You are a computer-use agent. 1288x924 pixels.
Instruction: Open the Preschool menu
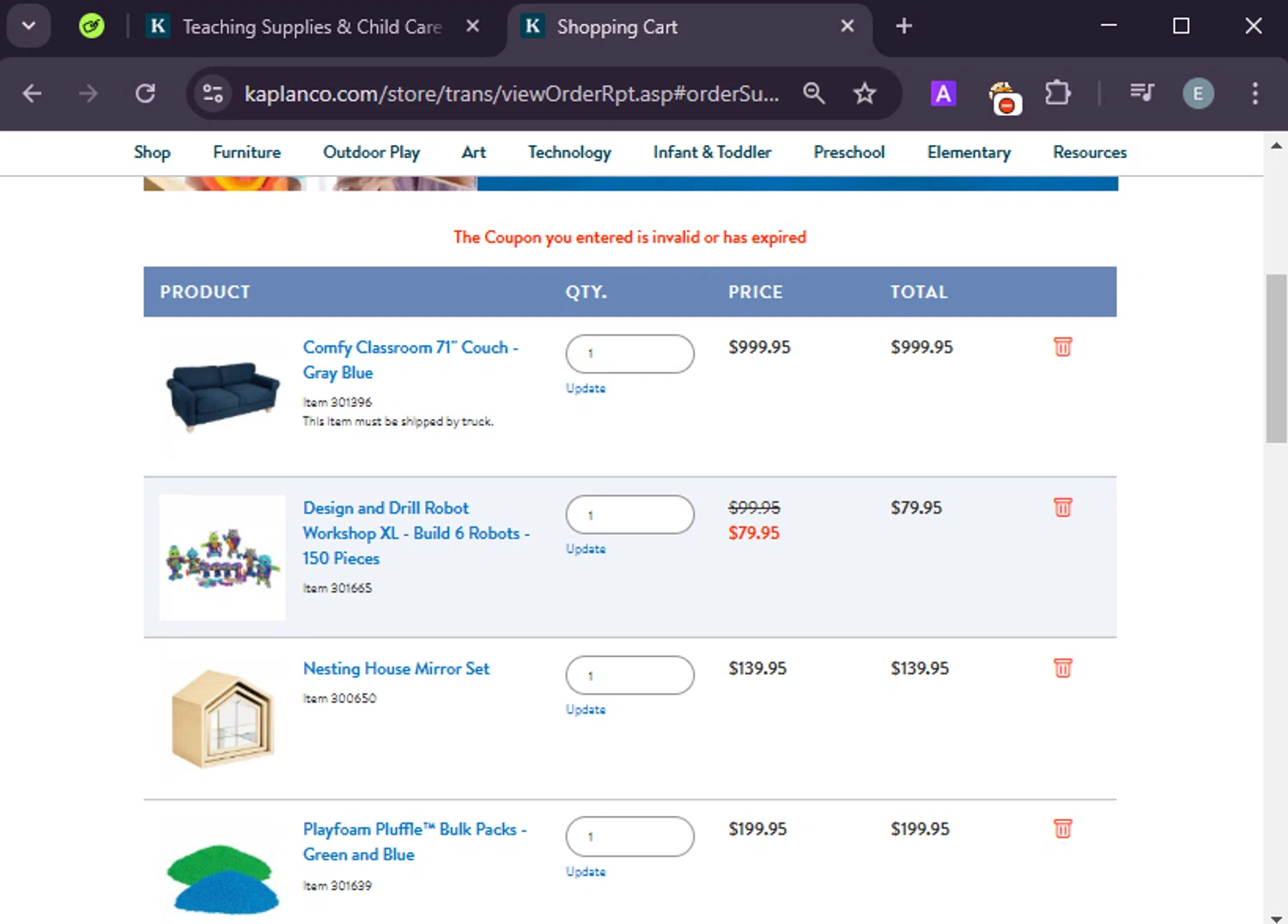click(x=848, y=152)
